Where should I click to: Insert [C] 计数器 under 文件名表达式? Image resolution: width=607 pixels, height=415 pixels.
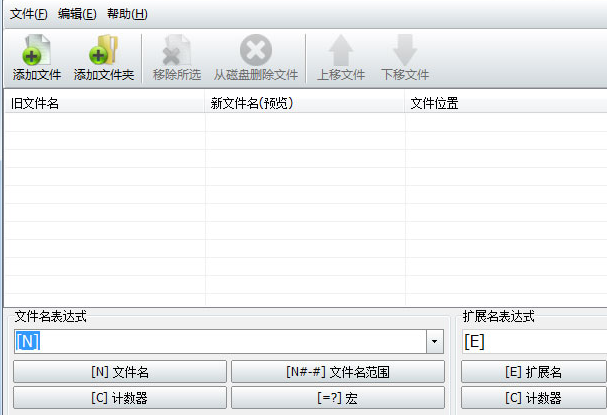click(x=120, y=398)
